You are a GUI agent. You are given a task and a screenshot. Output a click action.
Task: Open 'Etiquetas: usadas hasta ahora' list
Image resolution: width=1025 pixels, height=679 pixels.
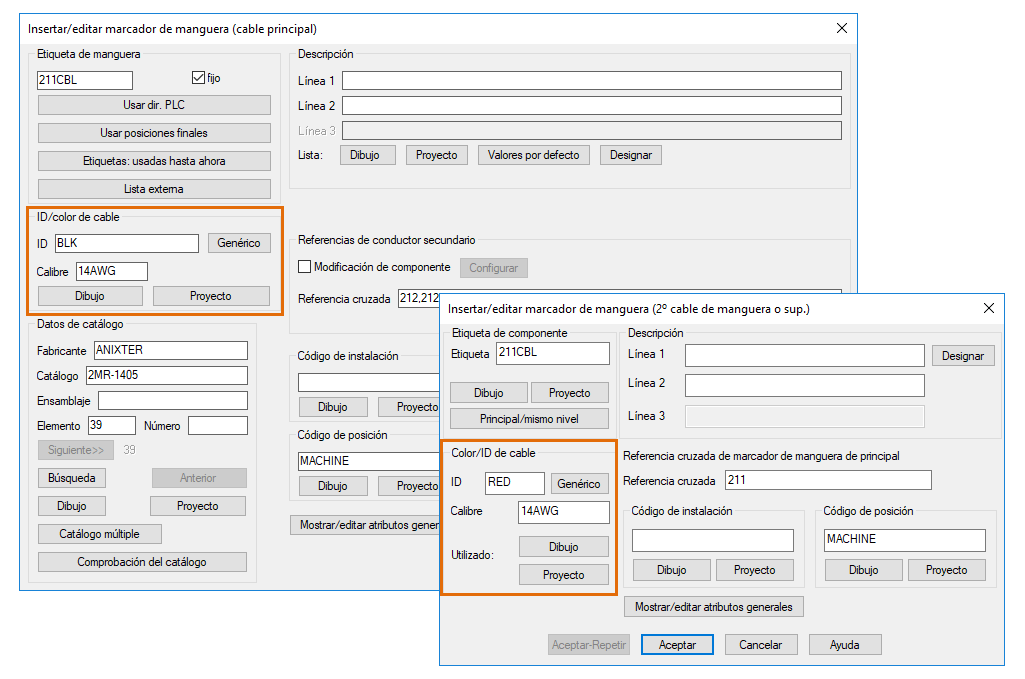coord(154,161)
